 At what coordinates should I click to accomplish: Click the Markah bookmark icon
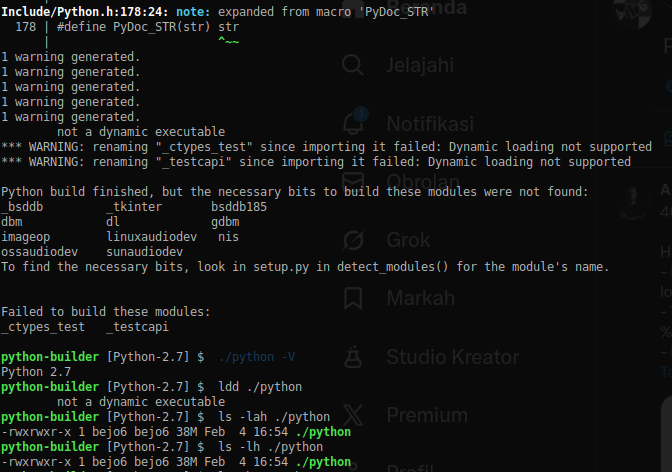click(353, 298)
